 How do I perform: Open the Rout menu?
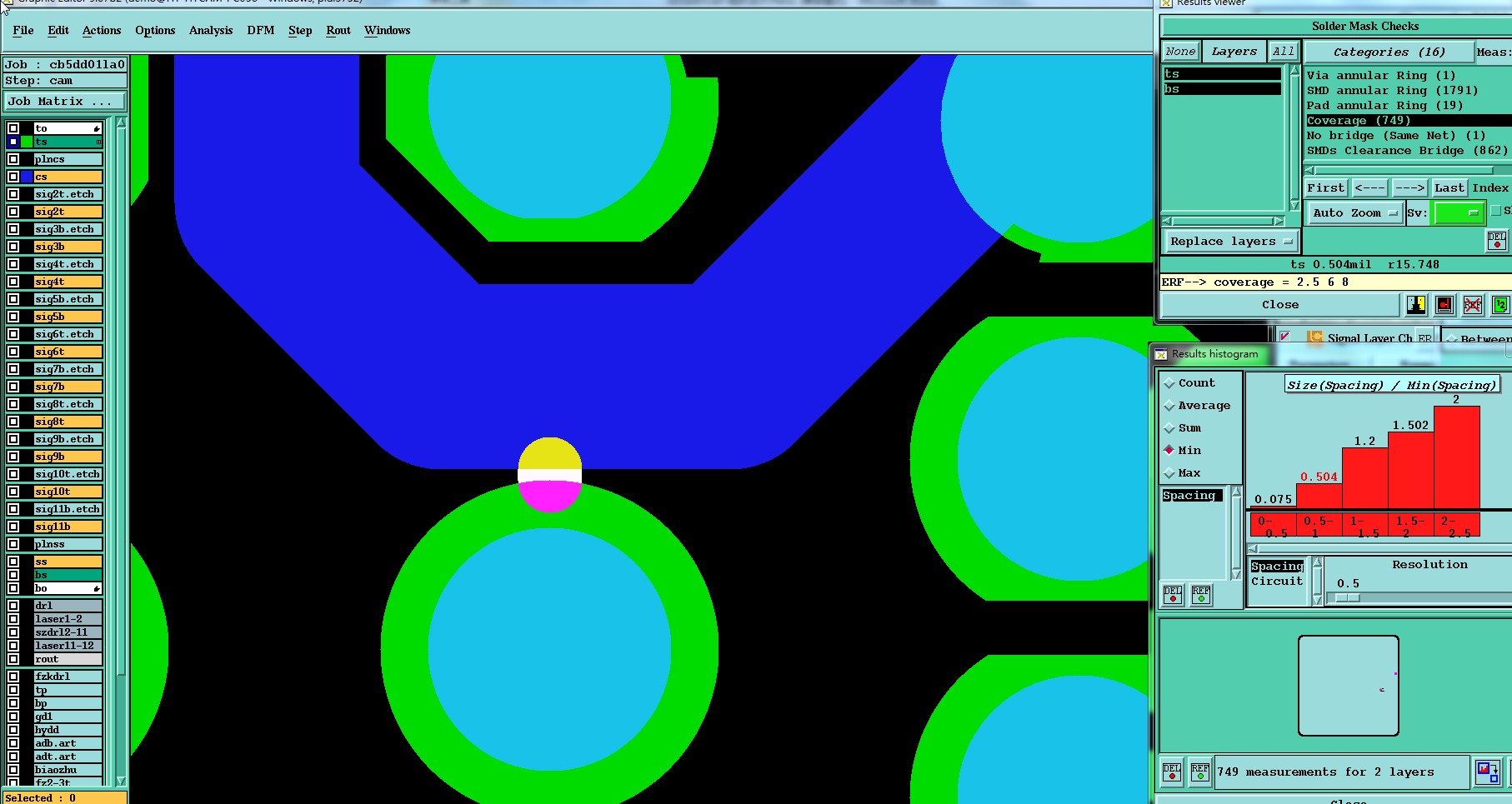[338, 31]
